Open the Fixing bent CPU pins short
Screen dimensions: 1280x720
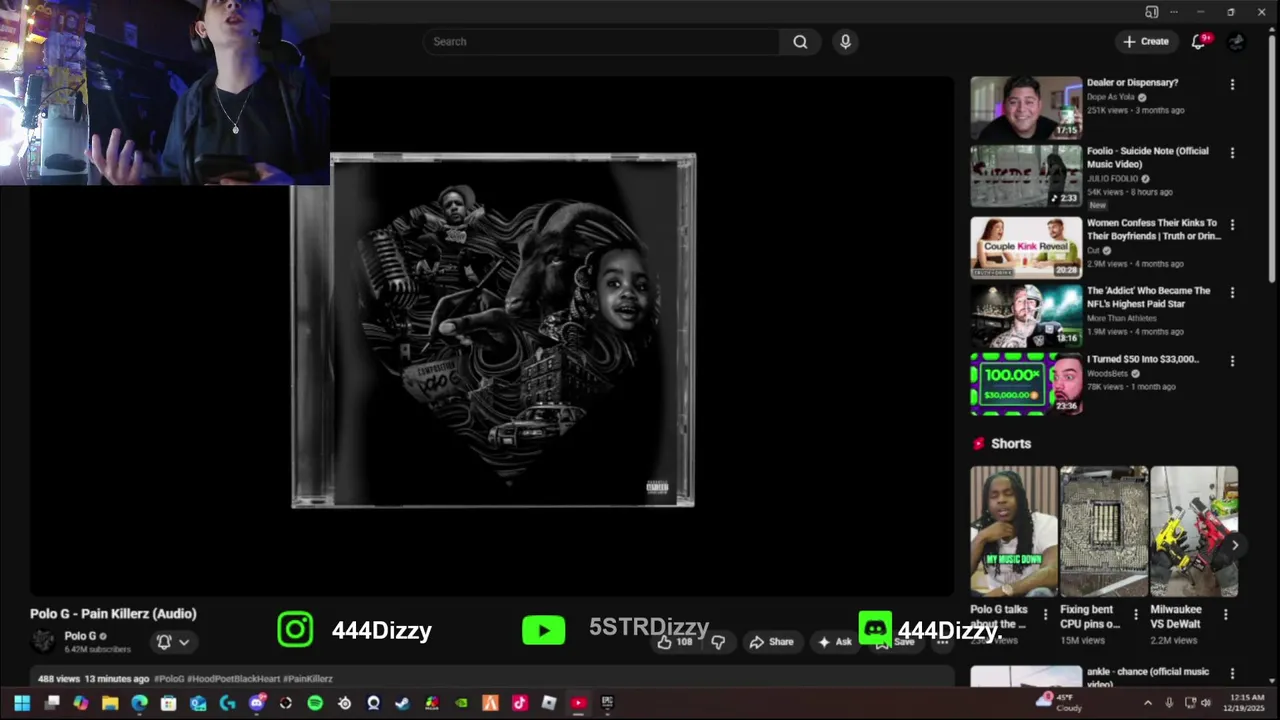[x=1104, y=531]
